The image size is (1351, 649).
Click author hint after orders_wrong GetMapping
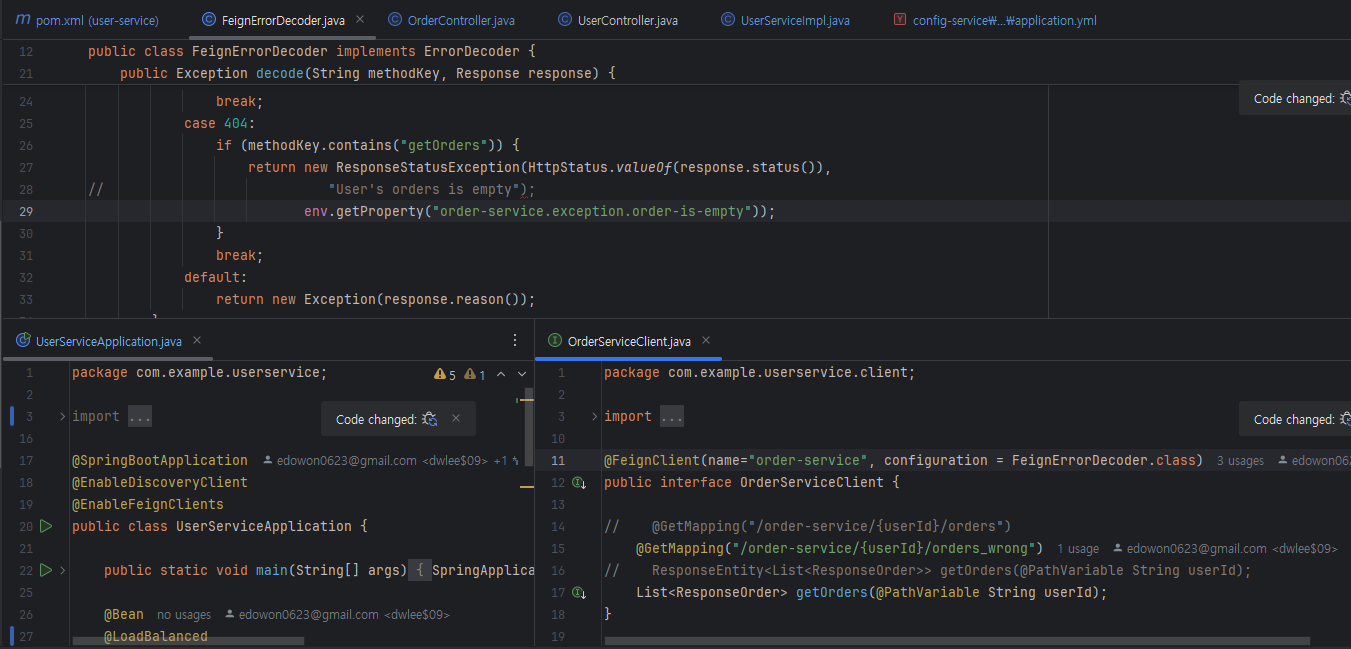1225,549
